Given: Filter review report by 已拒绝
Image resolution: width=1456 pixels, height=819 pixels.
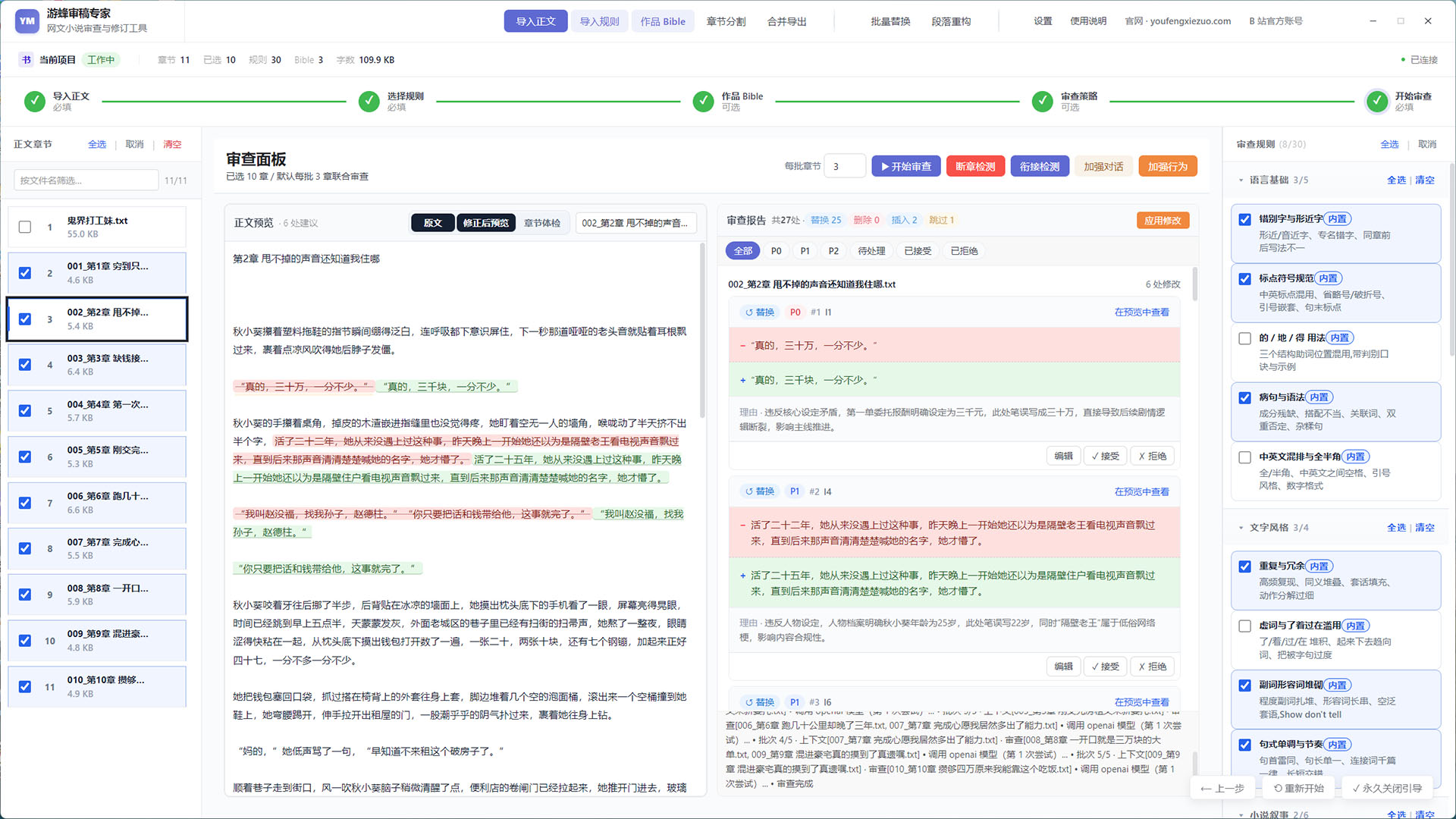Looking at the screenshot, I should (x=964, y=251).
